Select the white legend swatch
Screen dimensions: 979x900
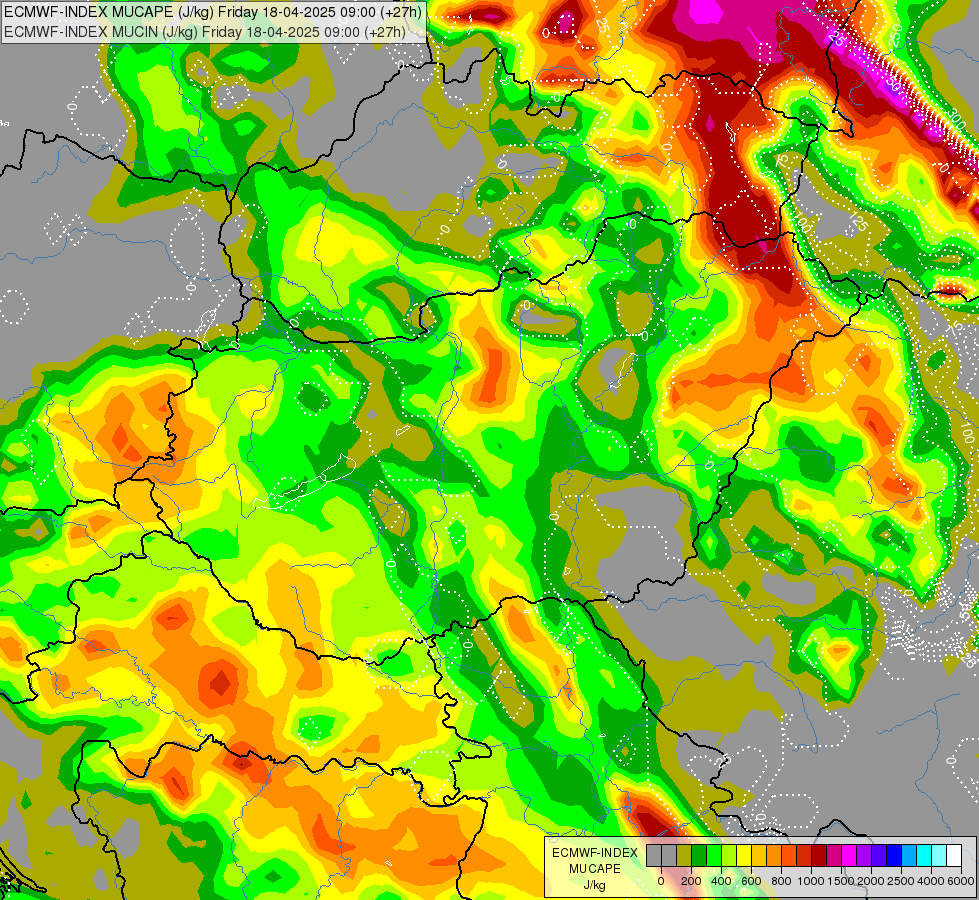[955, 855]
